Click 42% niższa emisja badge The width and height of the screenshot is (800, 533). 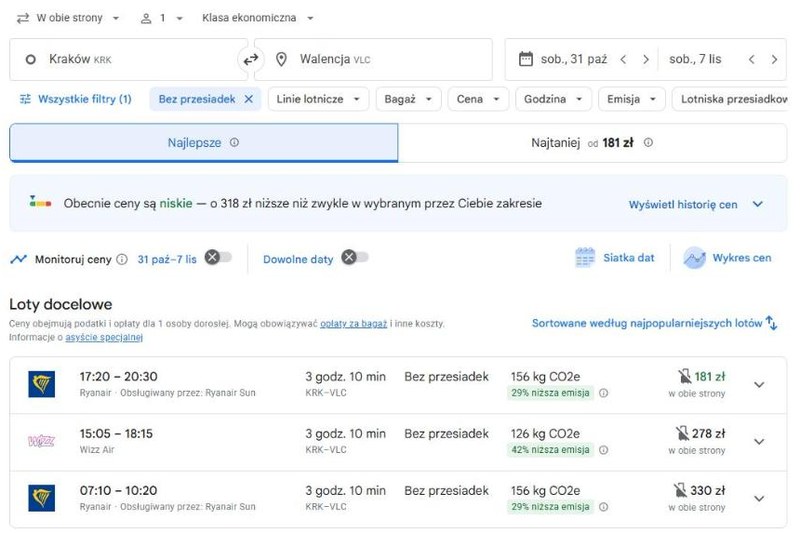tap(550, 450)
